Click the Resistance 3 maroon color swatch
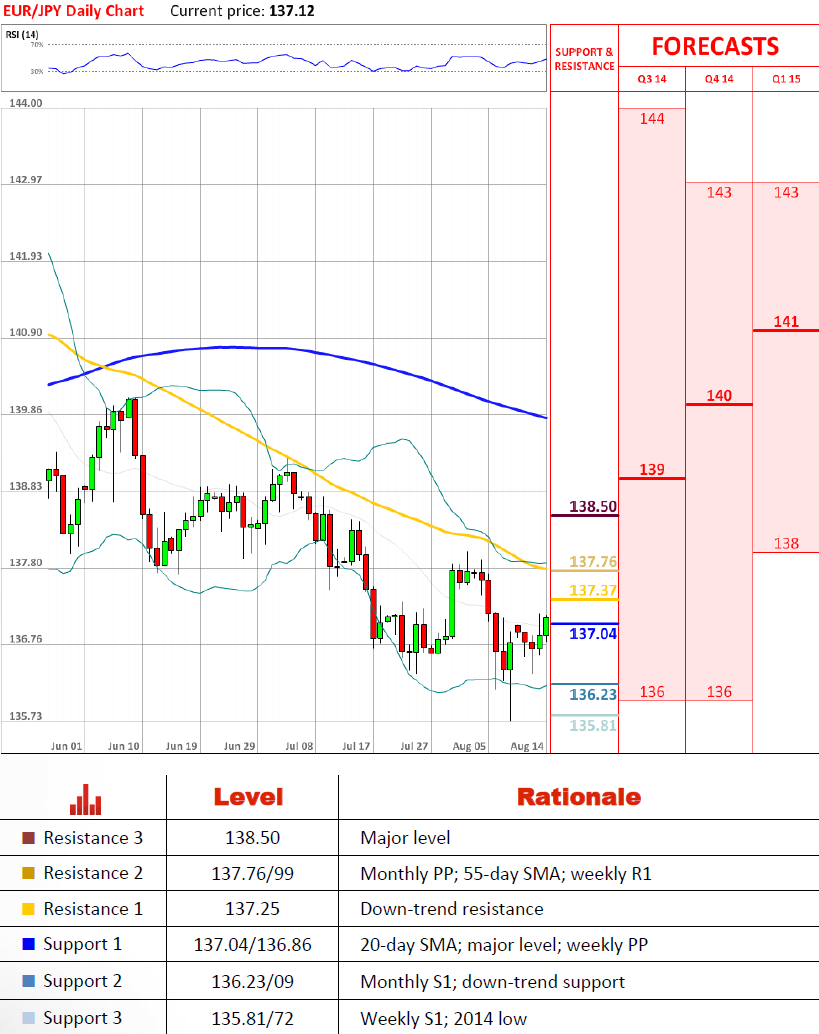The image size is (819, 1034). point(28,838)
